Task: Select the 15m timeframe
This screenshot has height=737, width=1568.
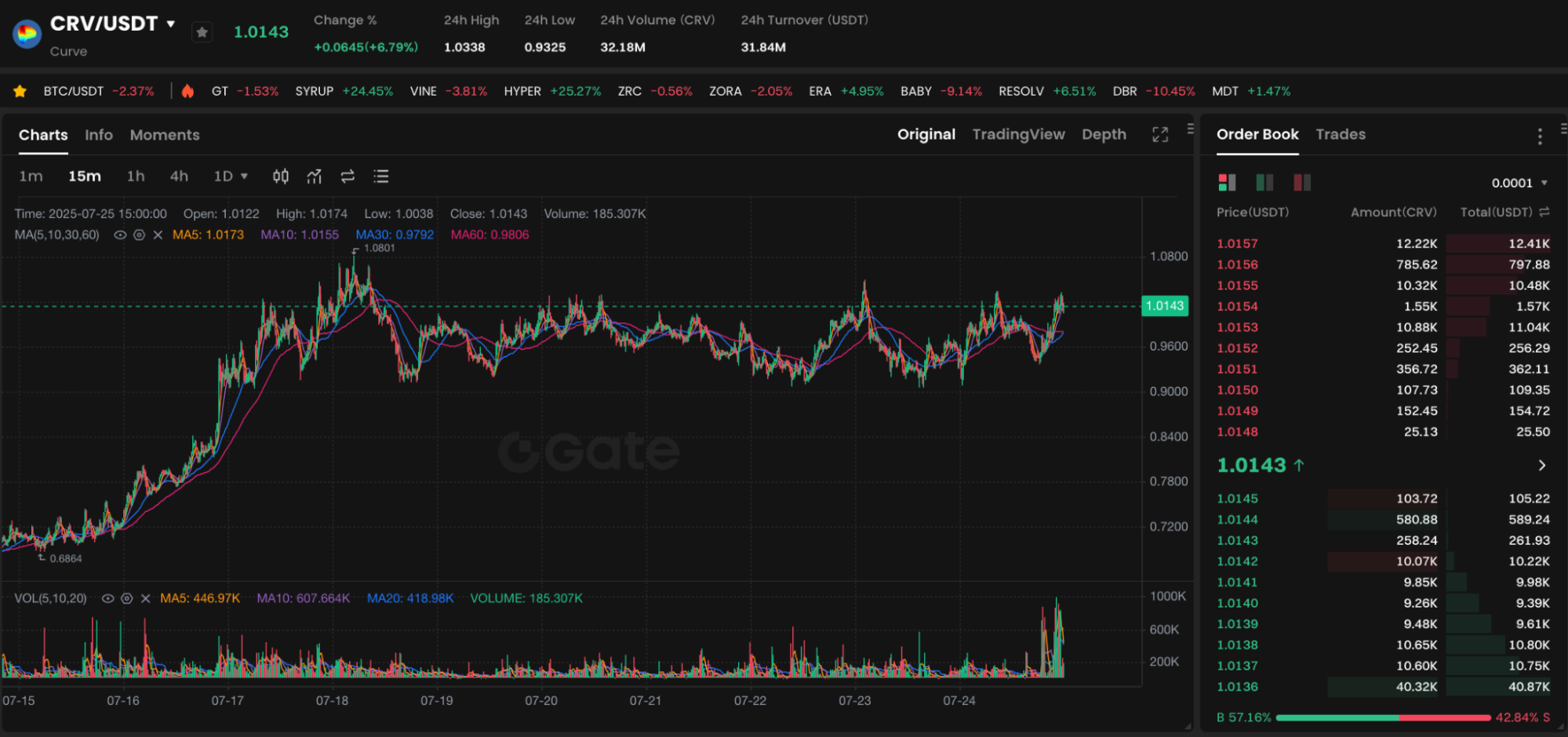Action: [84, 176]
